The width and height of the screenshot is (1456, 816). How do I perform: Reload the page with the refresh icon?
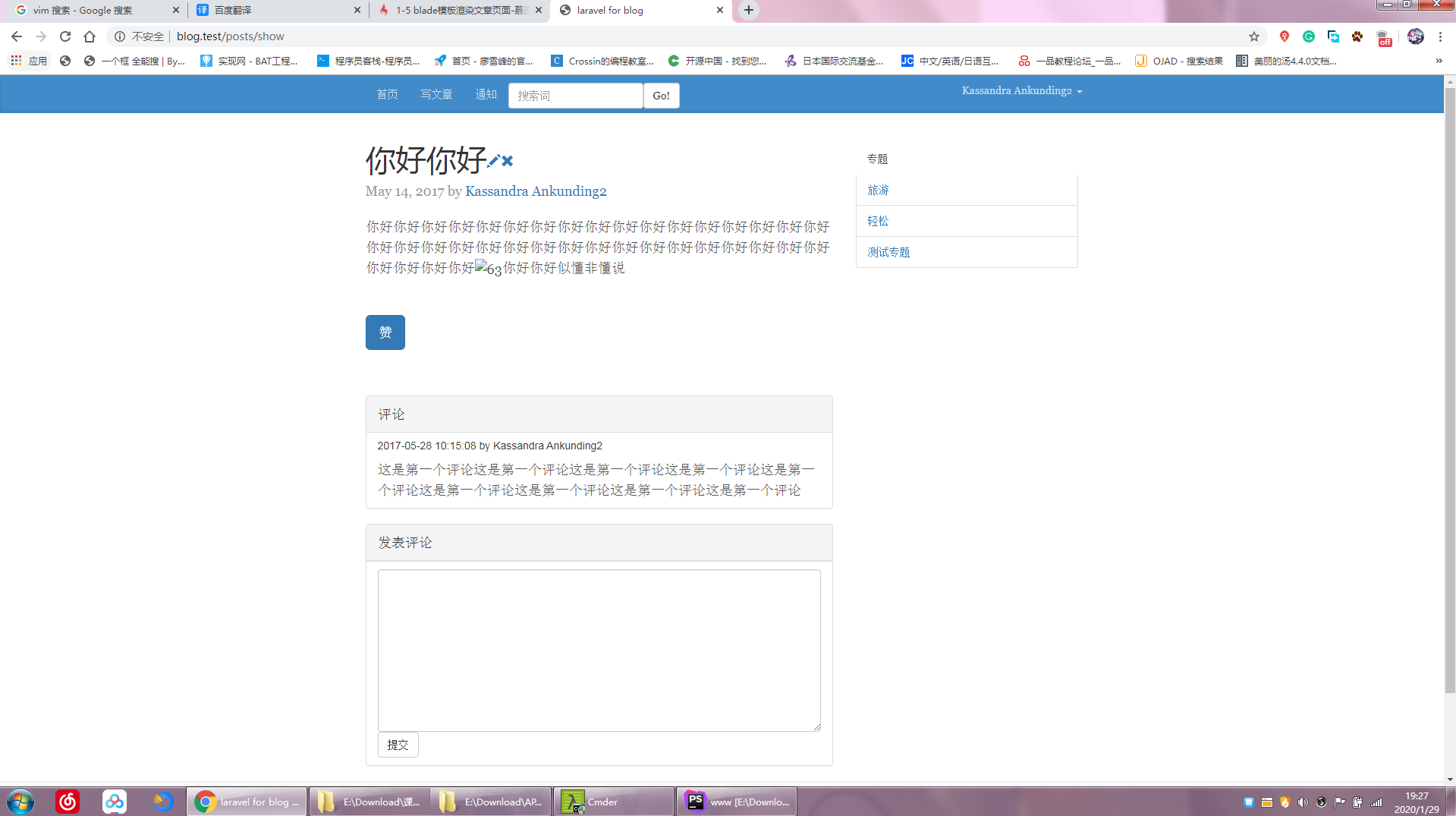65,36
